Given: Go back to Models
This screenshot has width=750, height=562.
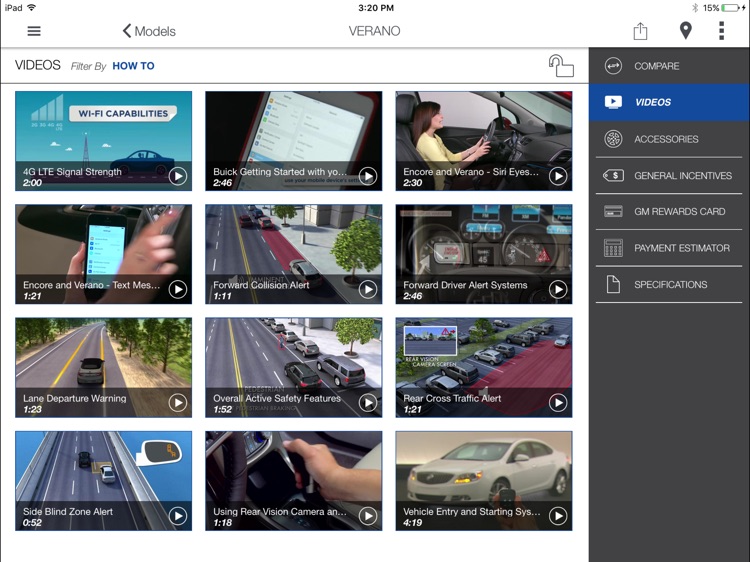Looking at the screenshot, I should click(x=149, y=31).
